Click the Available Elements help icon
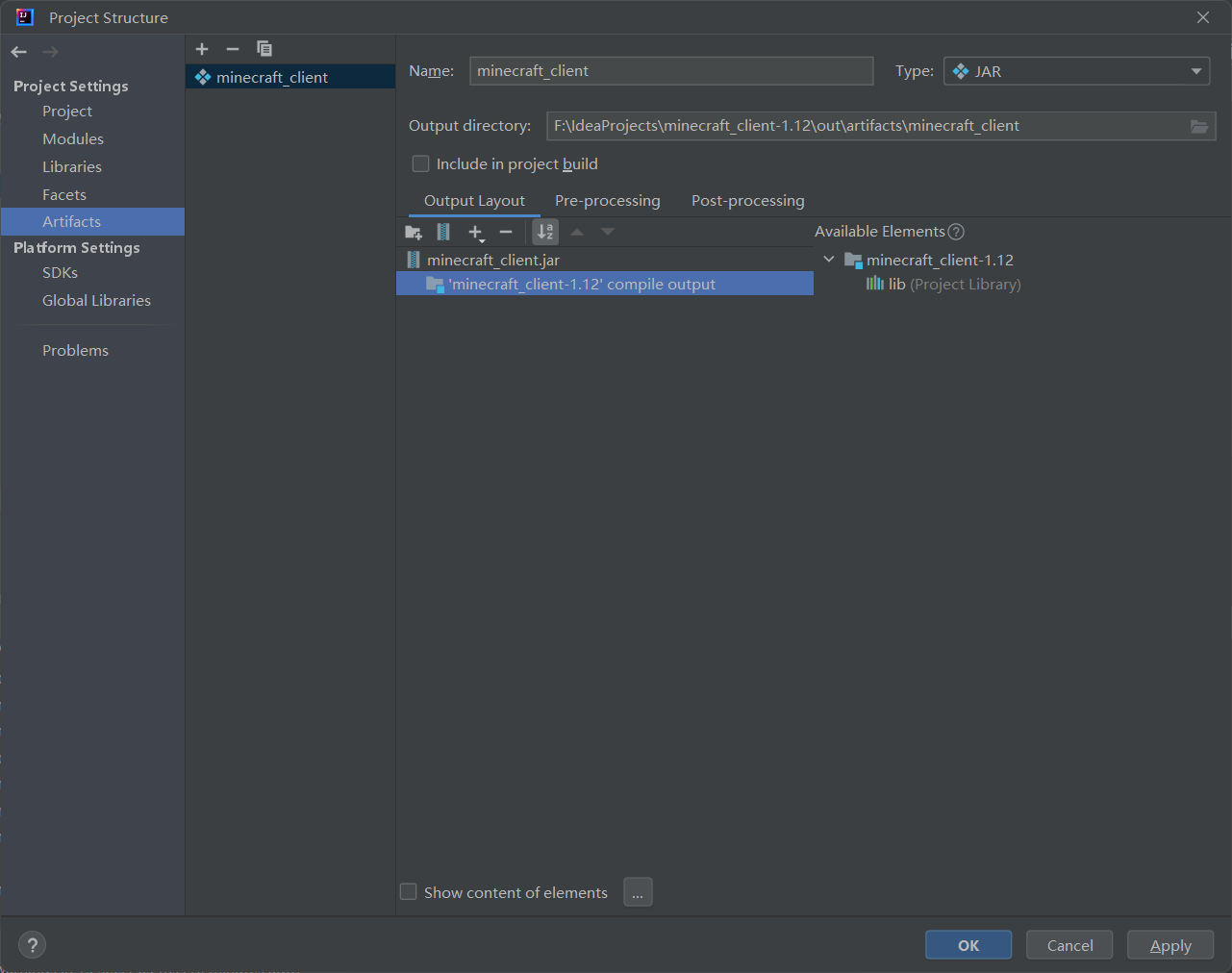 (x=956, y=232)
